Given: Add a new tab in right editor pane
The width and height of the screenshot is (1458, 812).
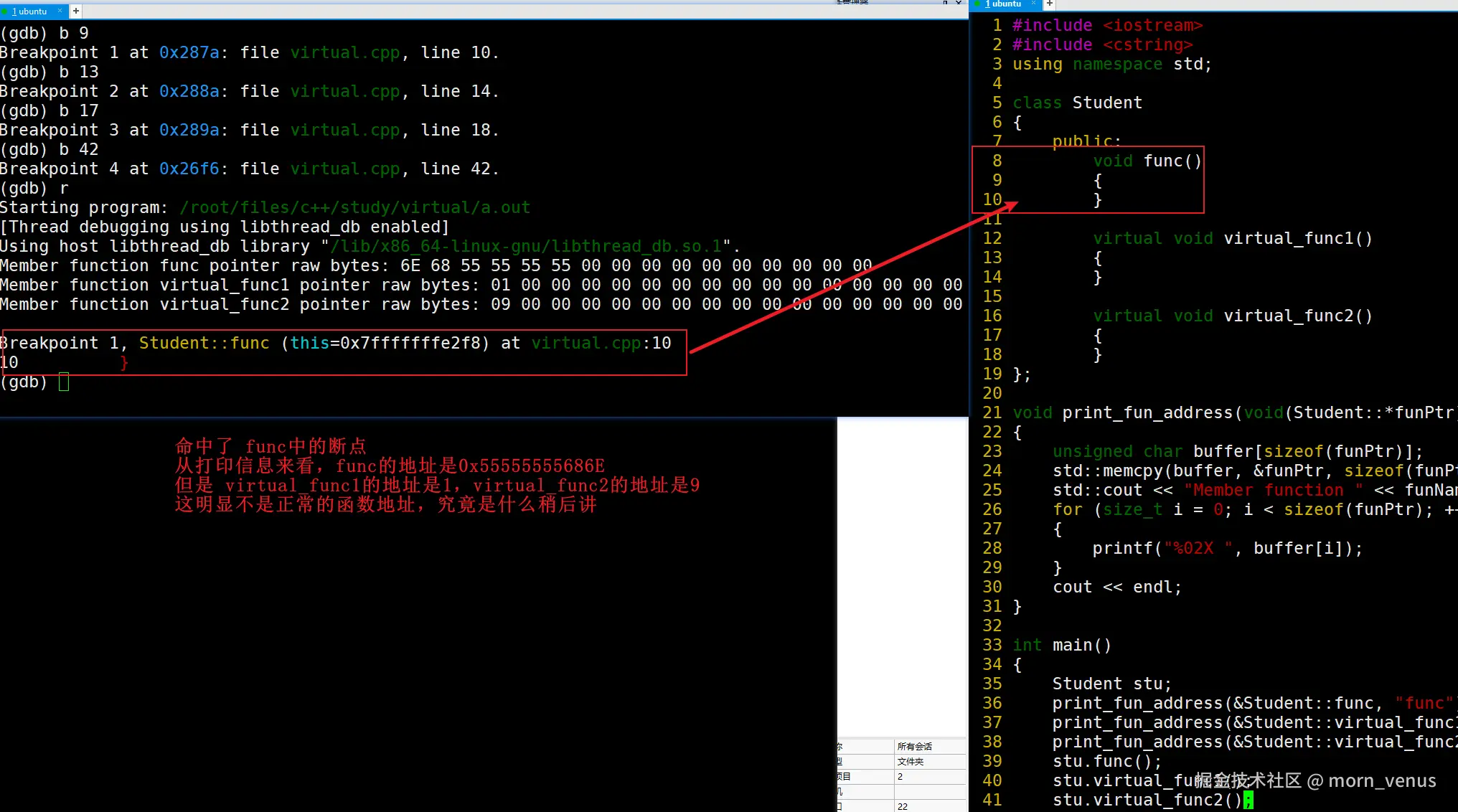Looking at the screenshot, I should click(x=1049, y=4).
